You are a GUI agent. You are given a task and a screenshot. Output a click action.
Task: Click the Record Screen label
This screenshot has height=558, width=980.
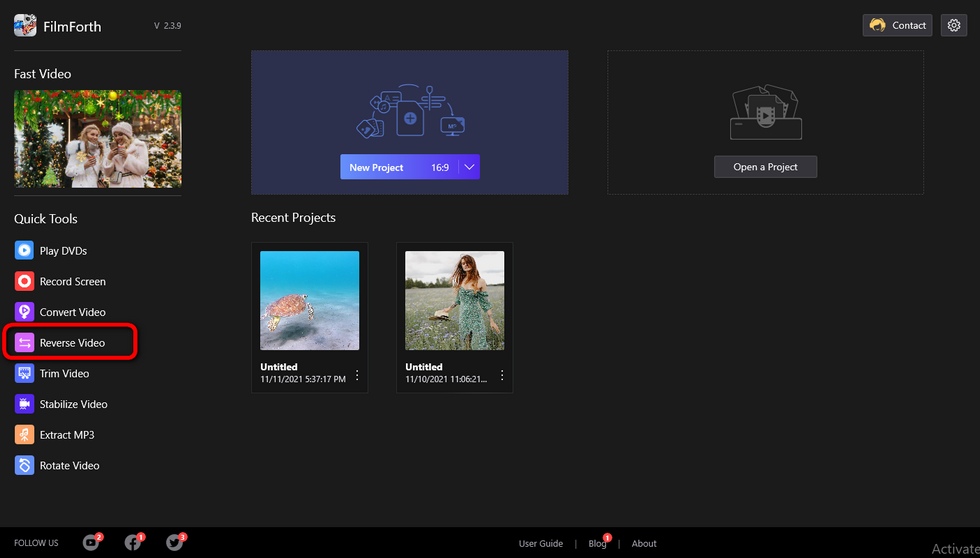[72, 281]
